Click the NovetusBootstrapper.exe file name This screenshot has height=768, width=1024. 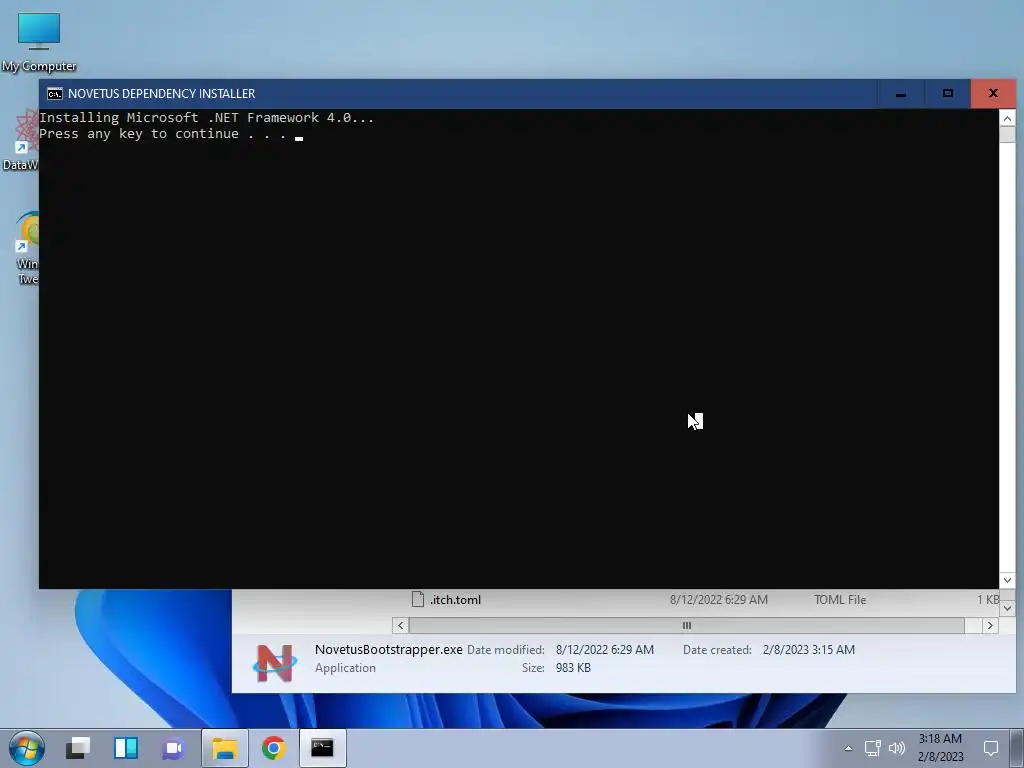(389, 650)
